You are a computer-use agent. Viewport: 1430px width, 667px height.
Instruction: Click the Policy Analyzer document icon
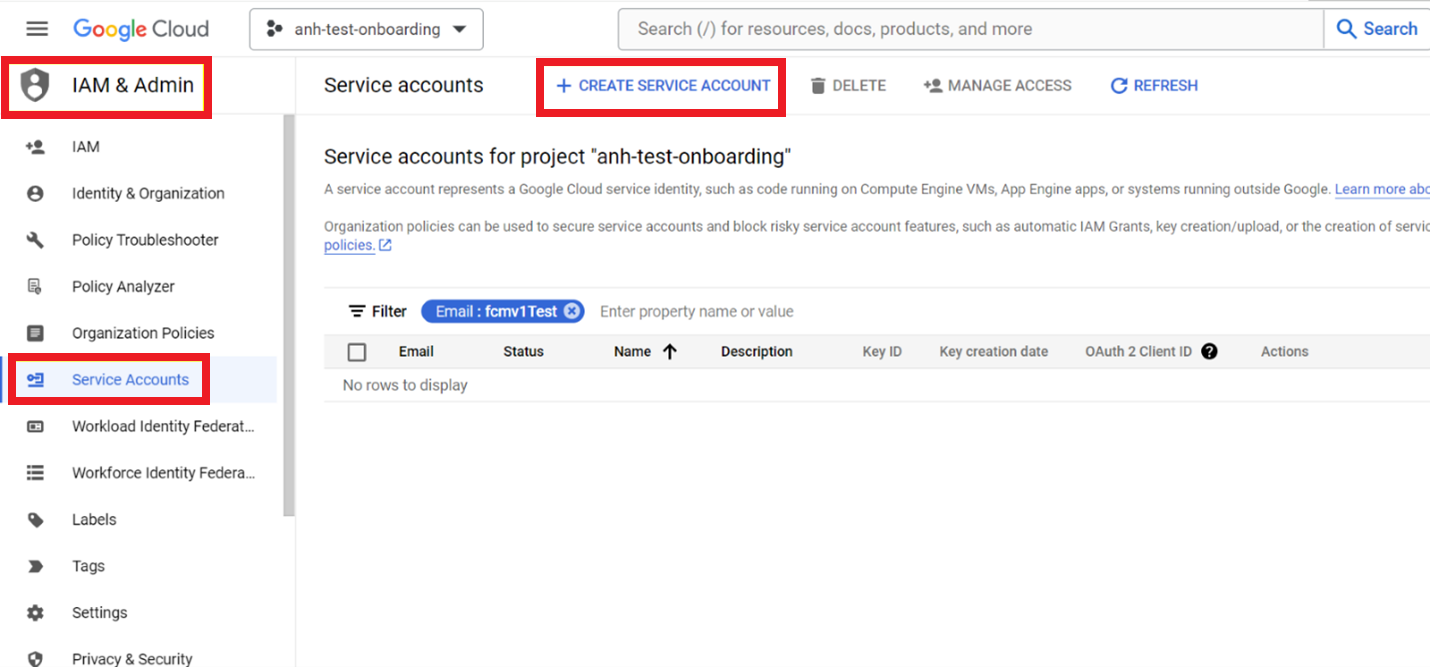coord(35,286)
